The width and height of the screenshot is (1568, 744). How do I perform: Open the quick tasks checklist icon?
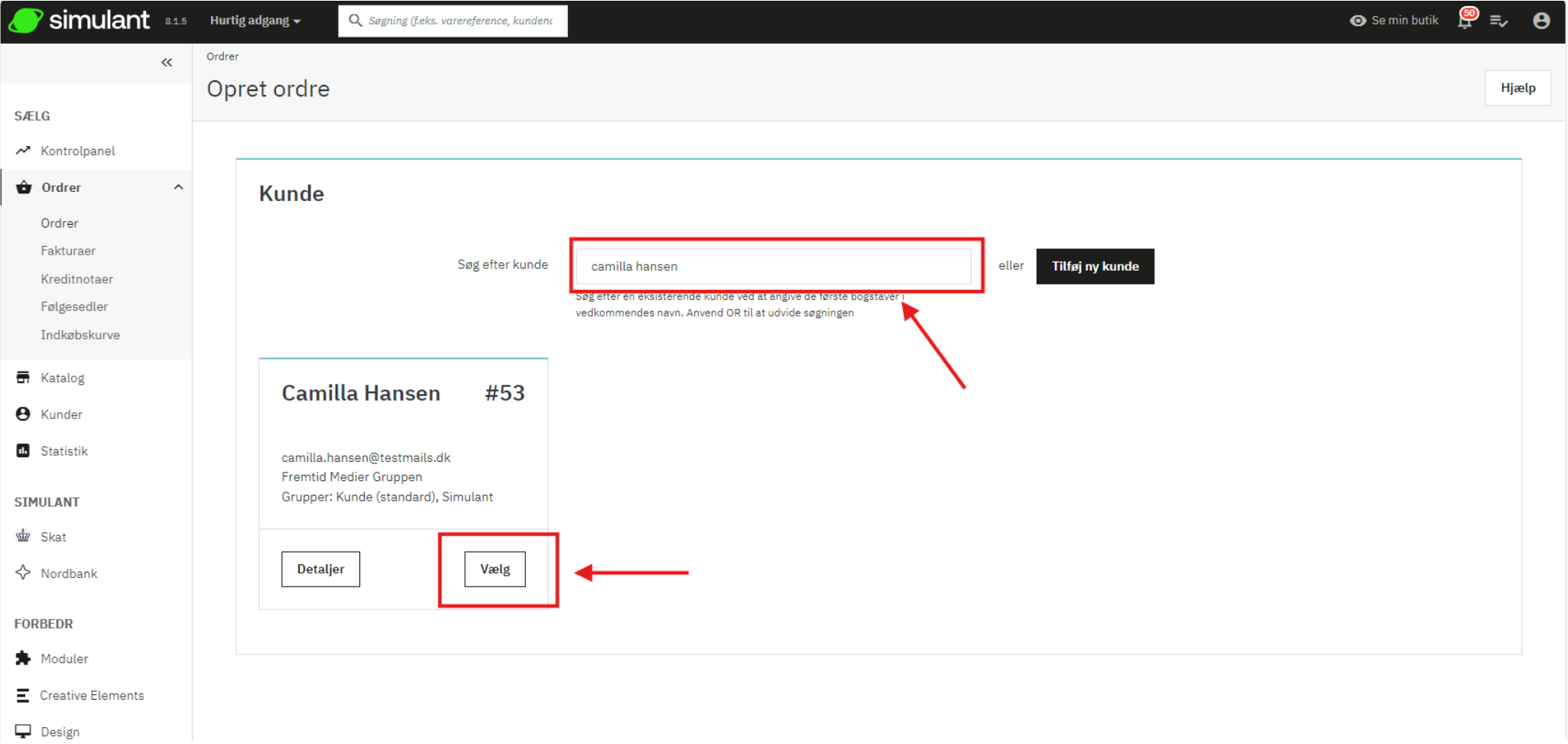click(1498, 21)
